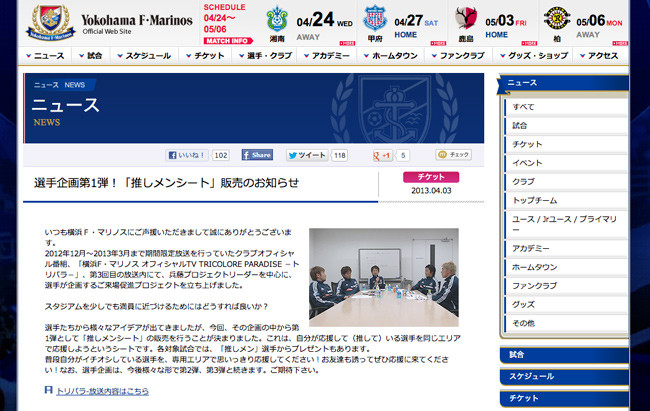Viewport: 650px width, 411px height.
Task: Click the 05/06 MON AWAY match date
Action: 599,26
